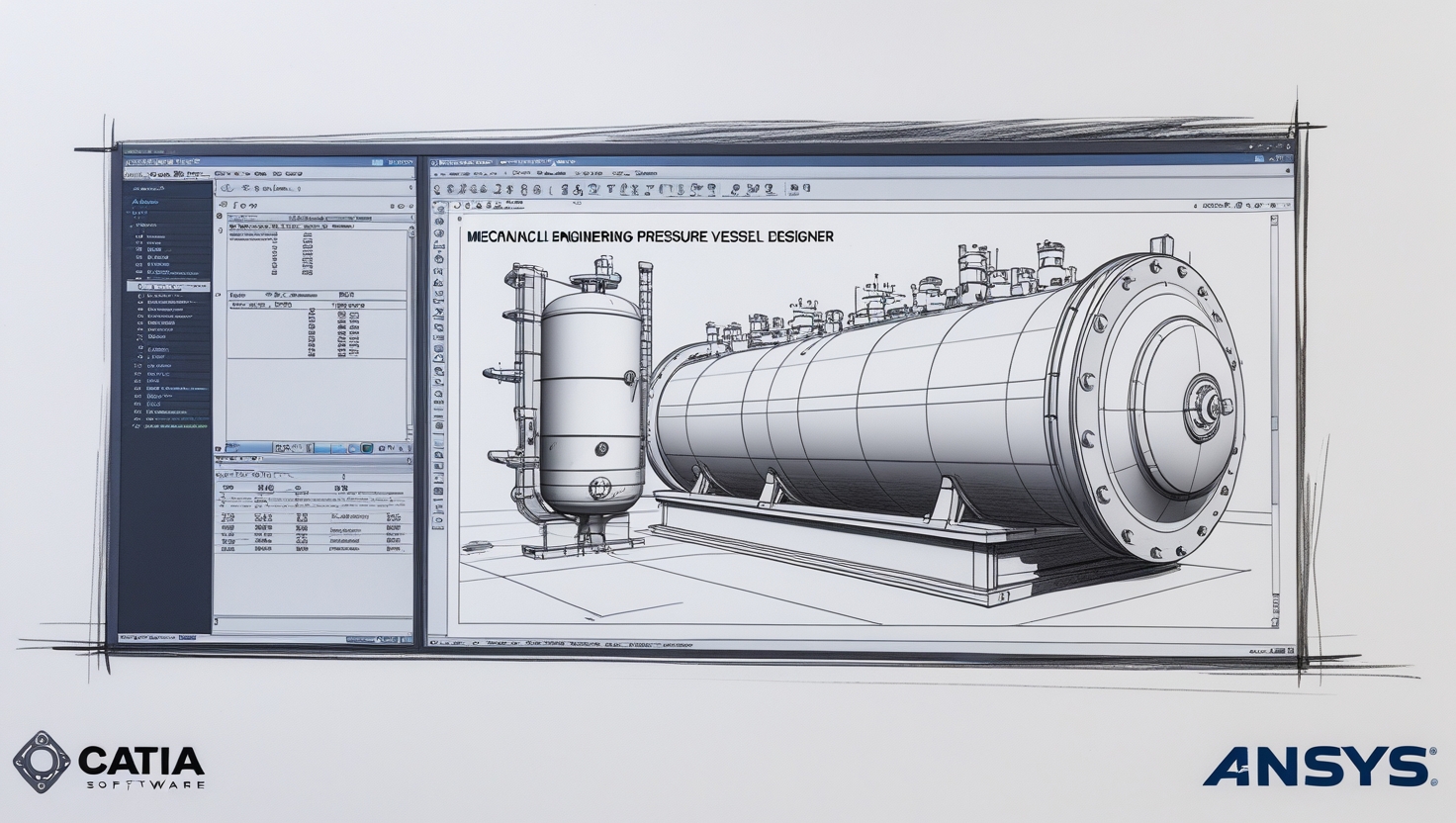
Task: Click the viewport's vertical scrollbar on the right
Action: point(1273,415)
